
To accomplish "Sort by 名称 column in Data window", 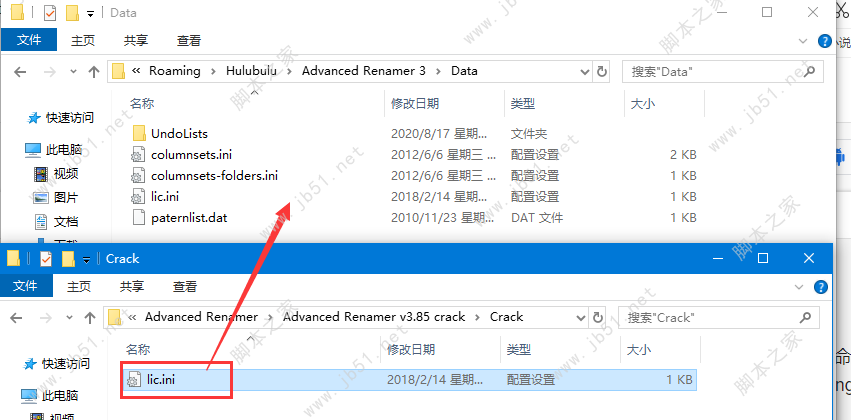I will (x=142, y=104).
